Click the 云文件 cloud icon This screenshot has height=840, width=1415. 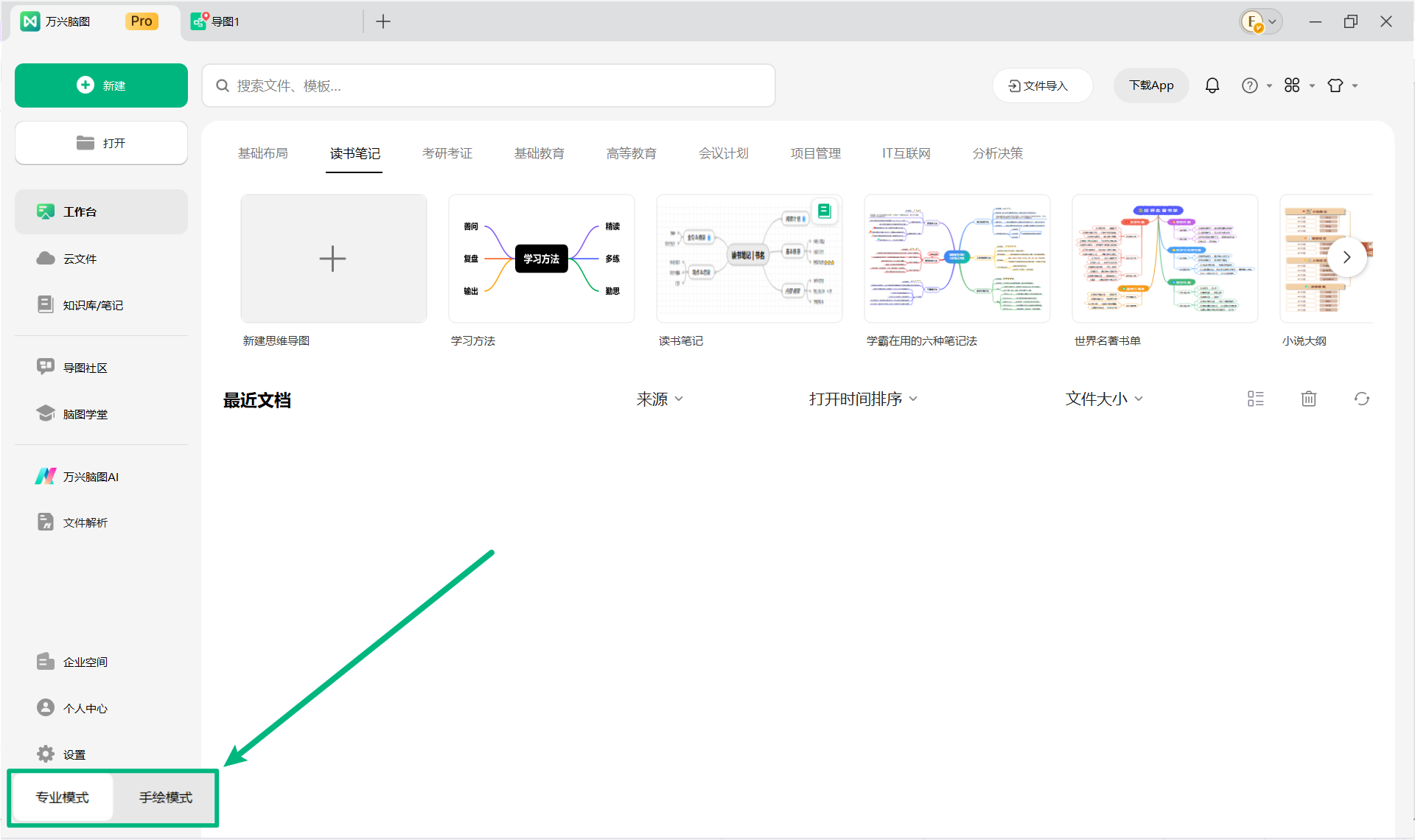[x=46, y=258]
